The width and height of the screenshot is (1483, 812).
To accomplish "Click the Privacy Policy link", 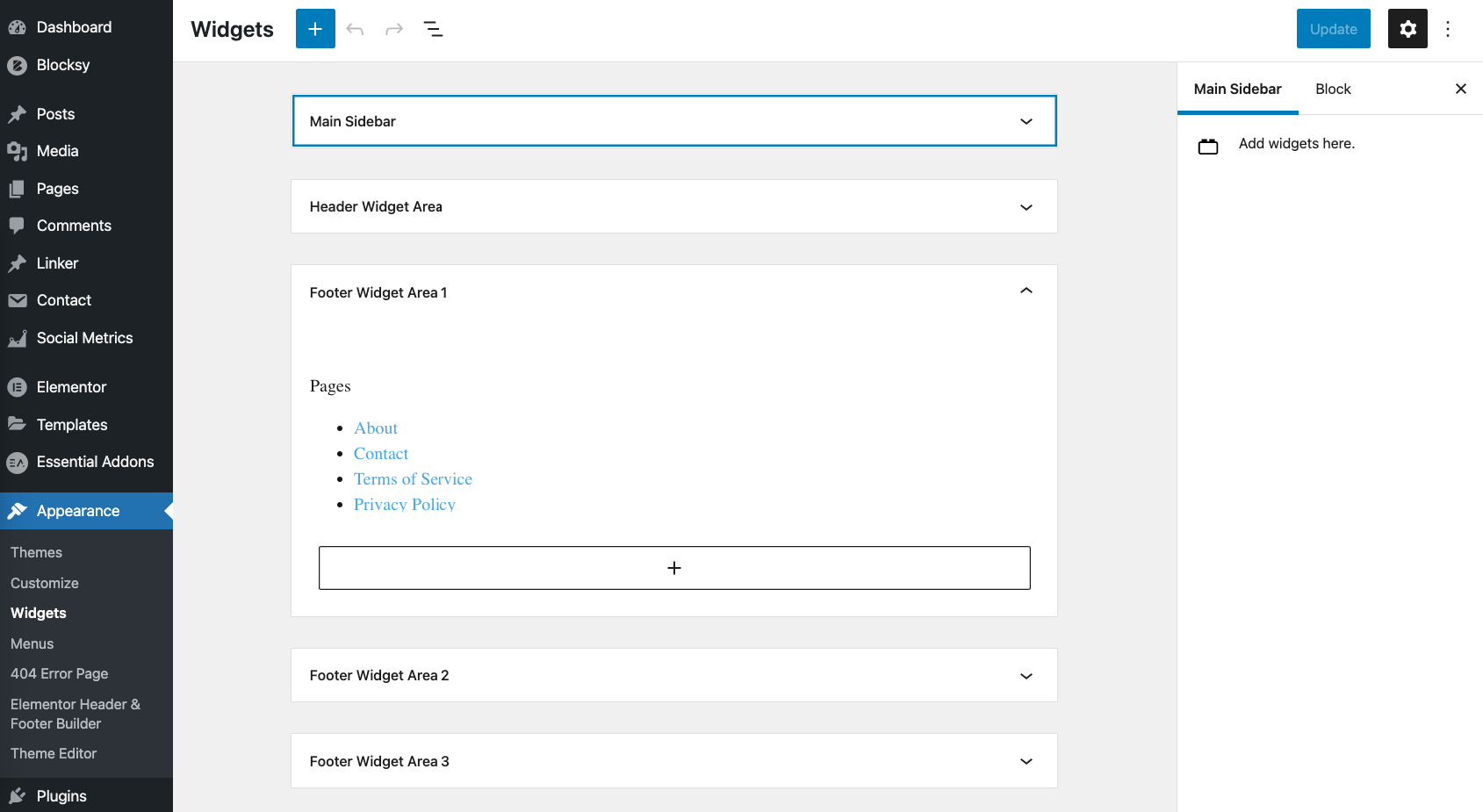I will click(405, 505).
